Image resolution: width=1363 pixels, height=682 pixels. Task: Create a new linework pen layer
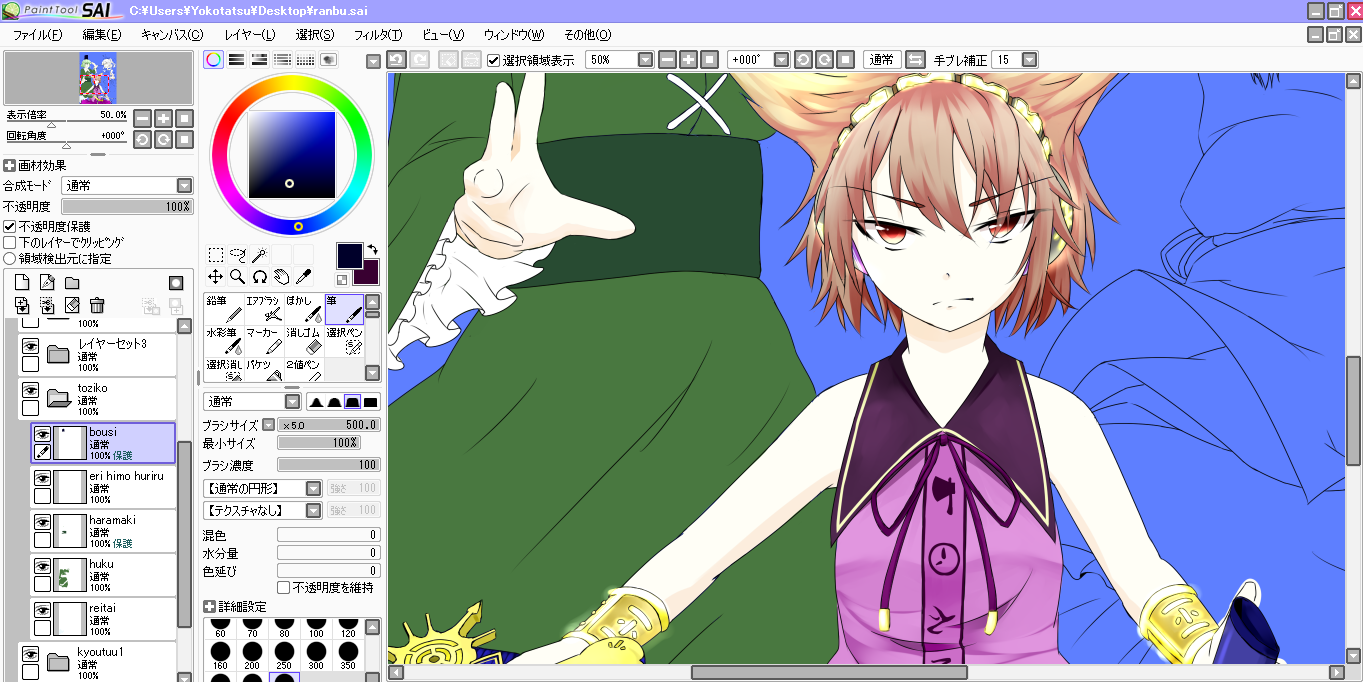tap(47, 283)
